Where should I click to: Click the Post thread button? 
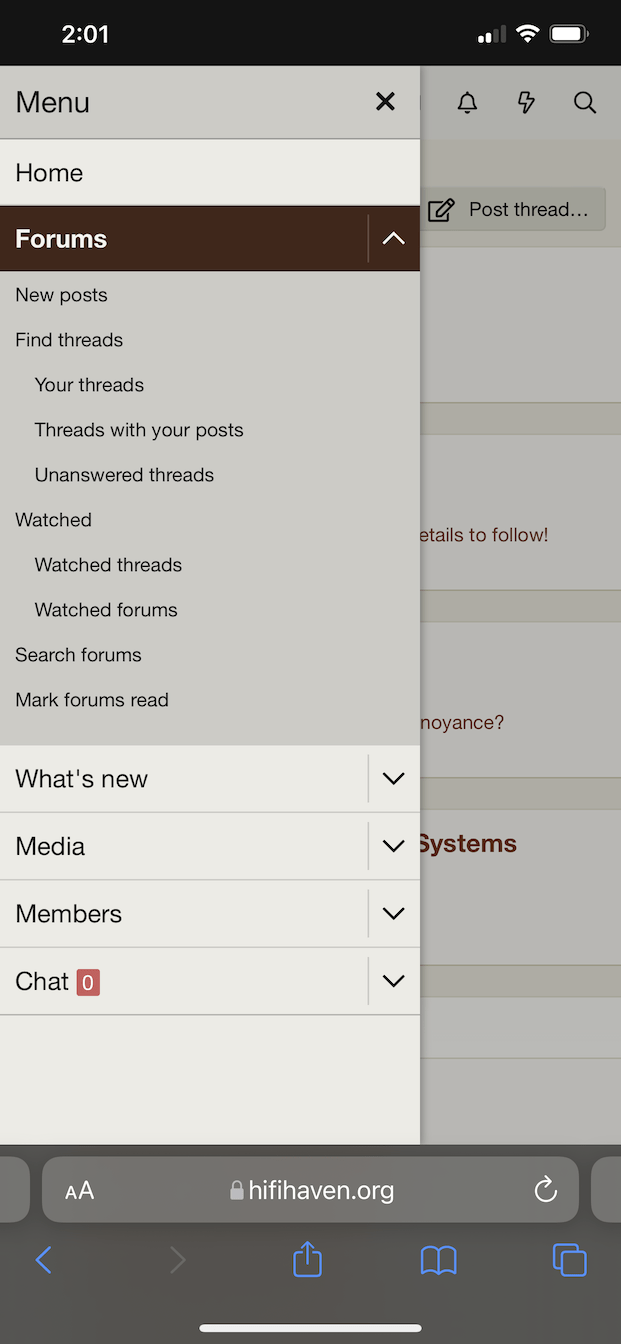pos(512,209)
